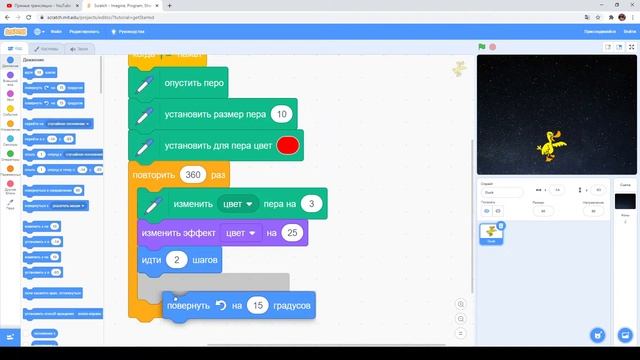The width and height of the screenshot is (640, 360).
Task: Open the Файл menu
Action: point(56,31)
